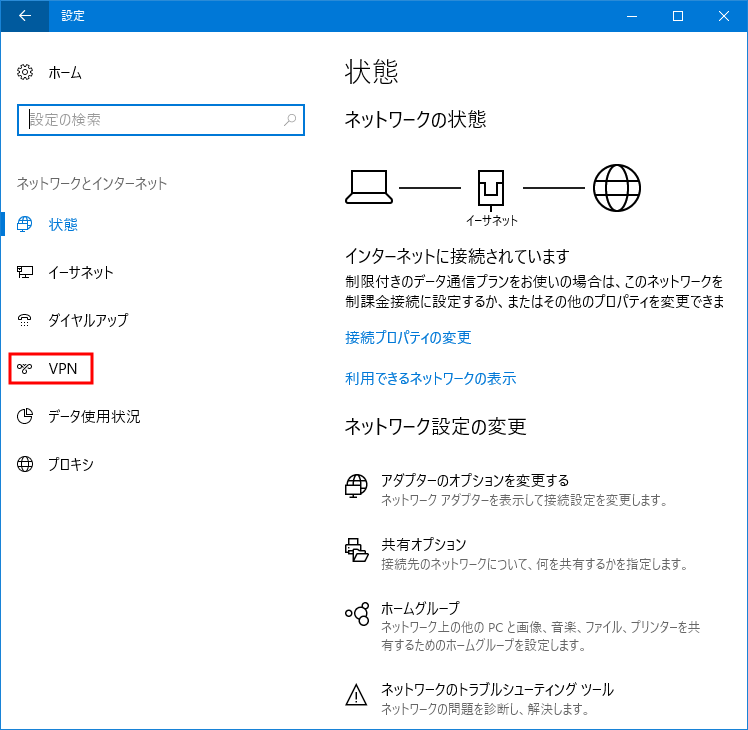Click the data usage pie icon
748x730 pixels.
(x=26, y=417)
